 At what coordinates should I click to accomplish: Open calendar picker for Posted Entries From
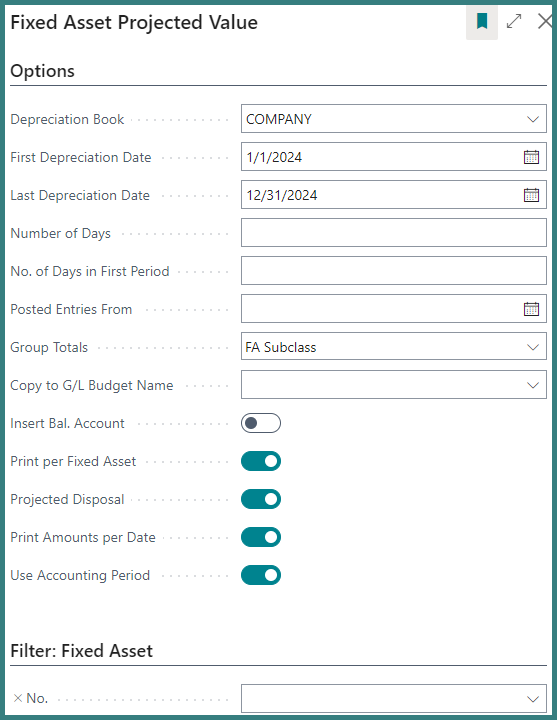coord(531,309)
